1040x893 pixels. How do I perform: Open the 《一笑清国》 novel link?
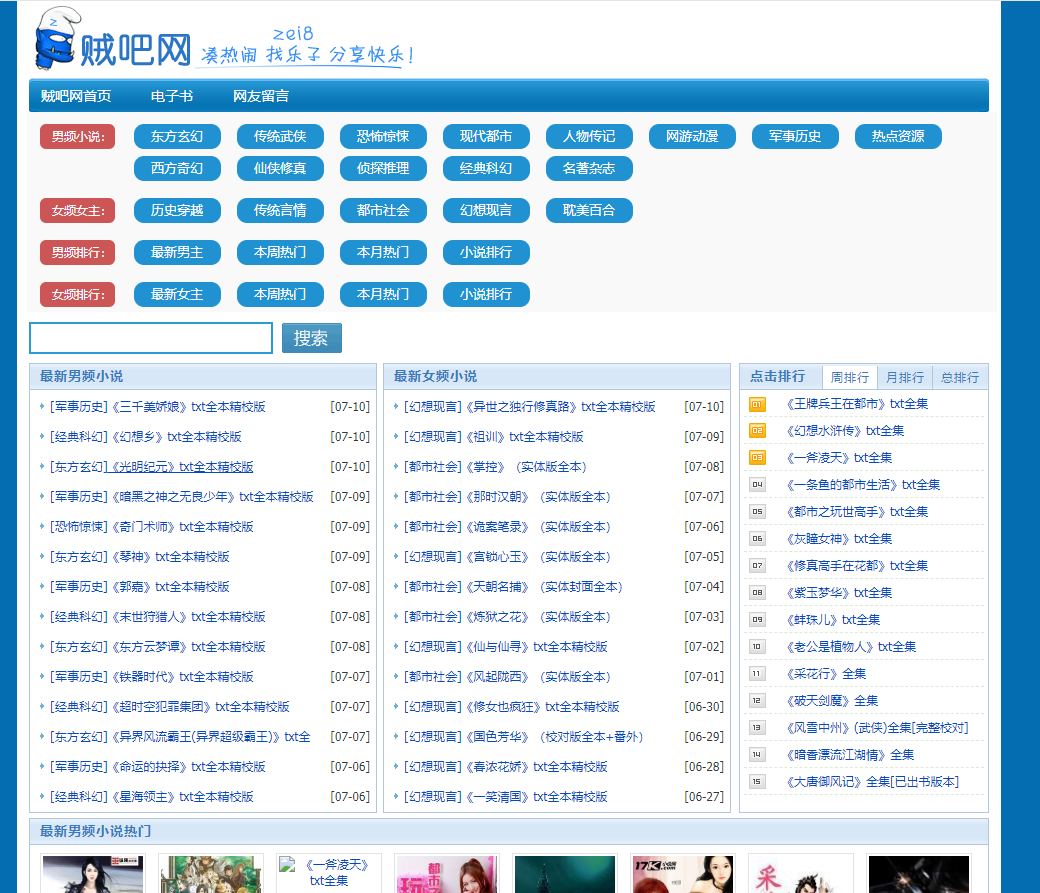pos(536,797)
